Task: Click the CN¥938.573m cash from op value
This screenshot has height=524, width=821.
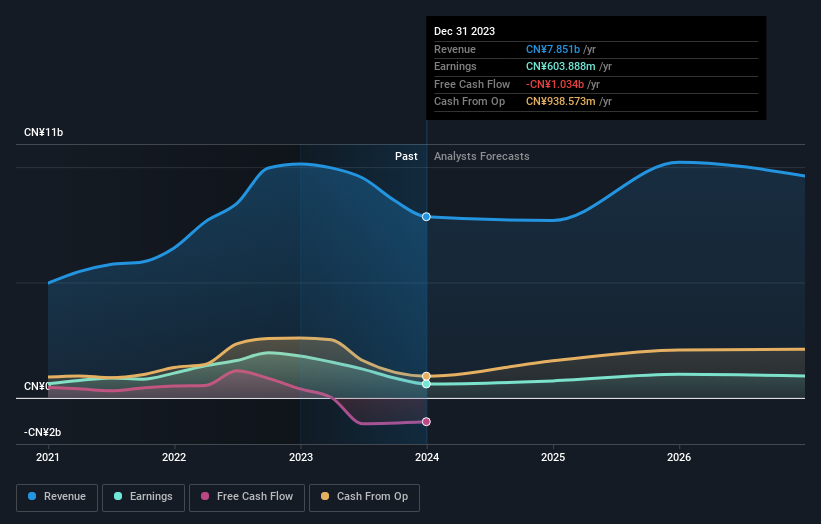Action: click(561, 102)
